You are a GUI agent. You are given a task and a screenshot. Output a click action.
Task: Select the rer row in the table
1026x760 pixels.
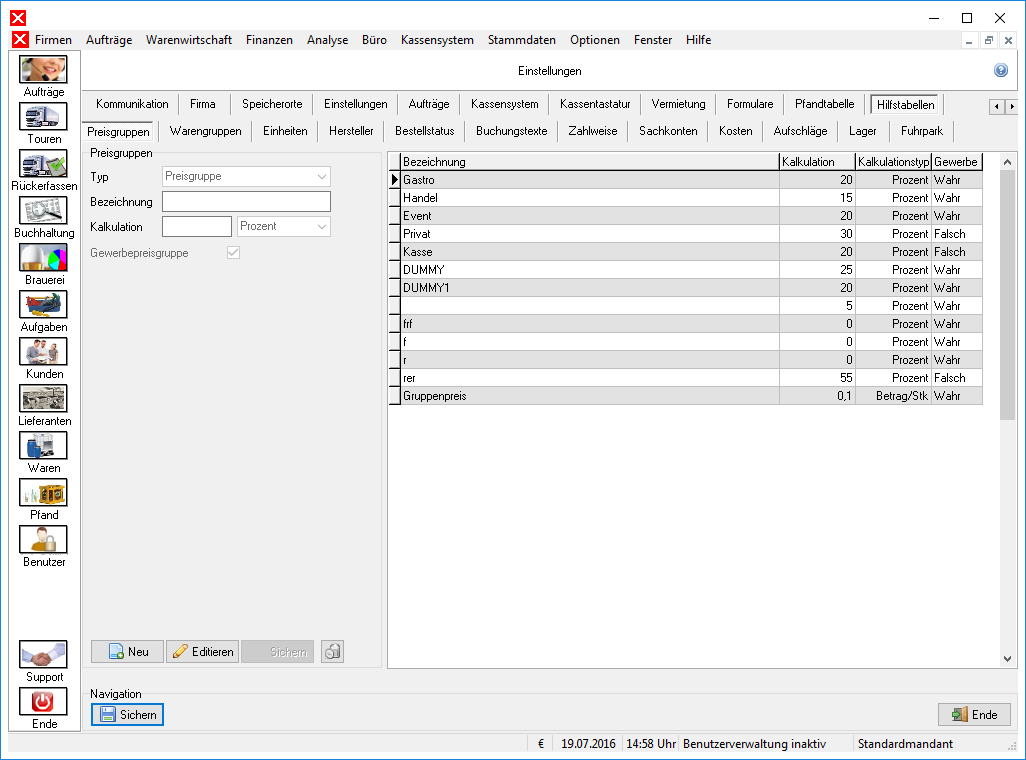tap(686, 378)
